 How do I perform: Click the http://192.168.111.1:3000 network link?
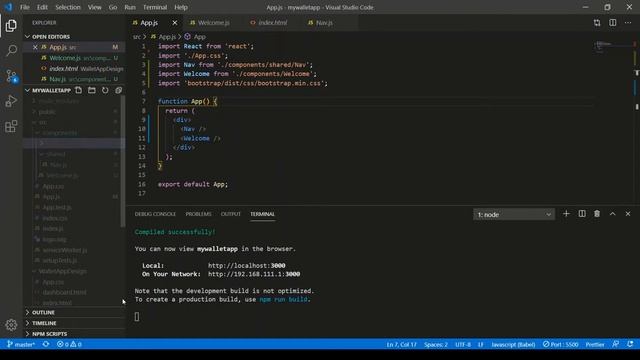tap(254, 274)
